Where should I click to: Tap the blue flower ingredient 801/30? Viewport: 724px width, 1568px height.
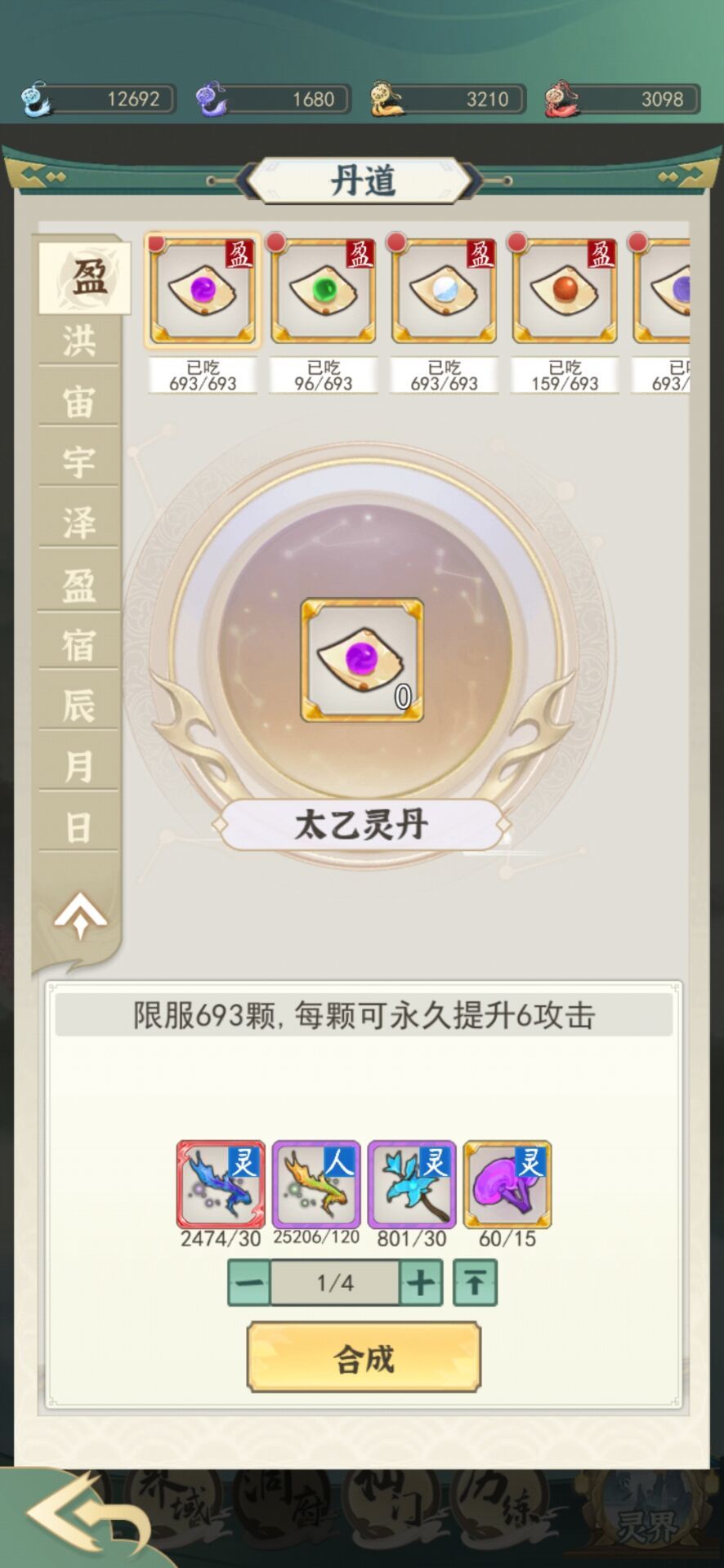[412, 1184]
